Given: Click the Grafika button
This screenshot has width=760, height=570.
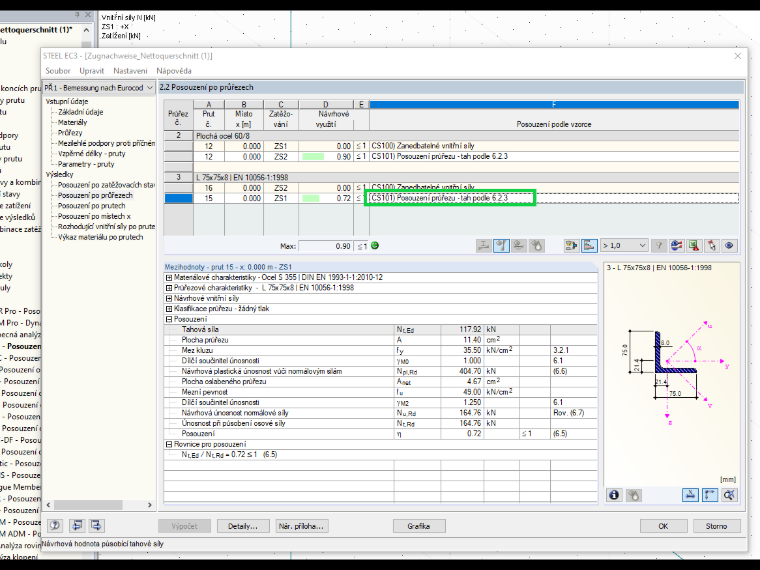Looking at the screenshot, I should pos(419,526).
